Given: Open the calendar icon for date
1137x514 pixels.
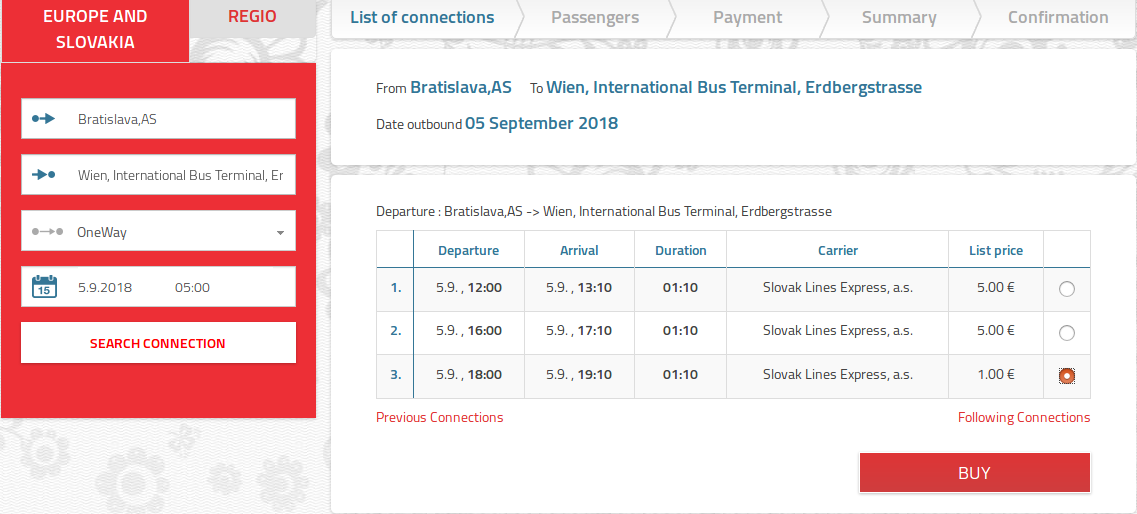Looking at the screenshot, I should (x=45, y=287).
